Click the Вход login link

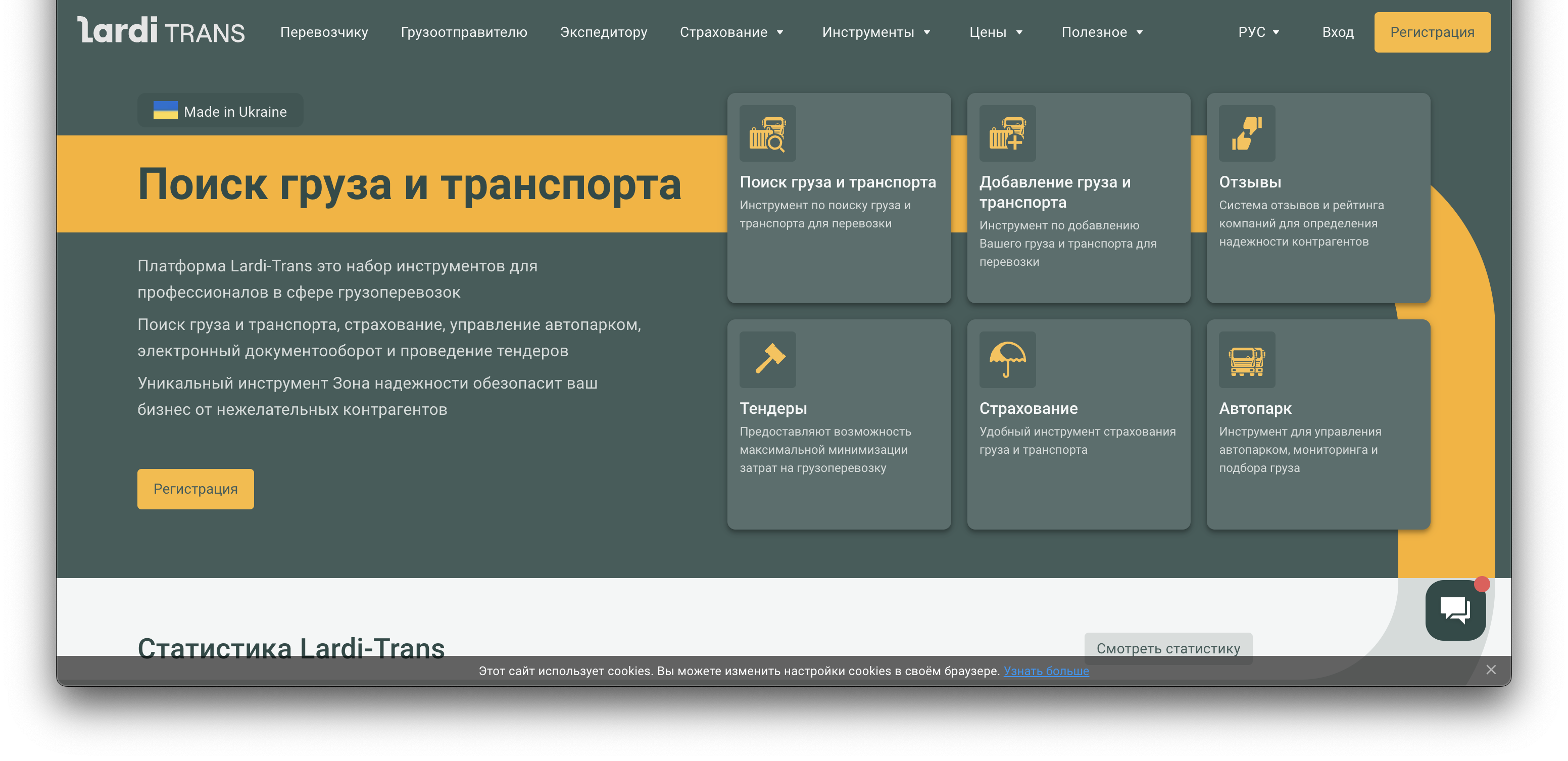click(x=1338, y=32)
